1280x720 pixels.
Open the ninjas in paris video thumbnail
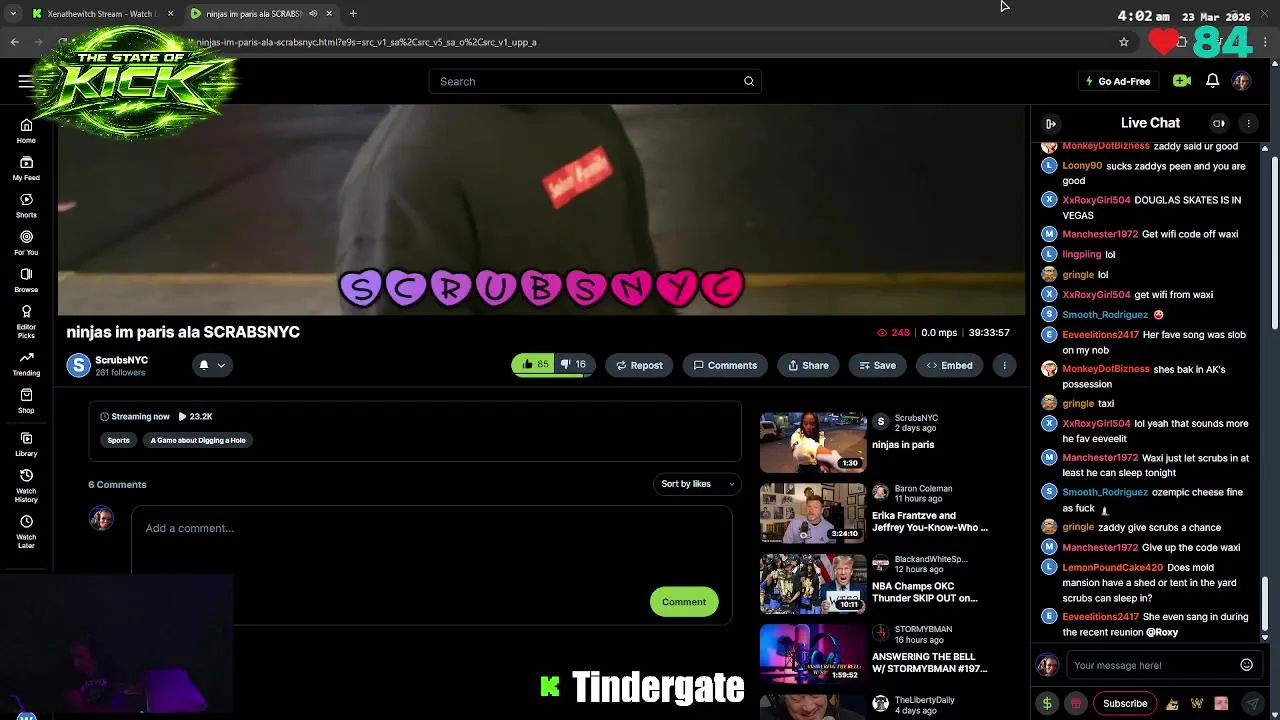pyautogui.click(x=813, y=442)
